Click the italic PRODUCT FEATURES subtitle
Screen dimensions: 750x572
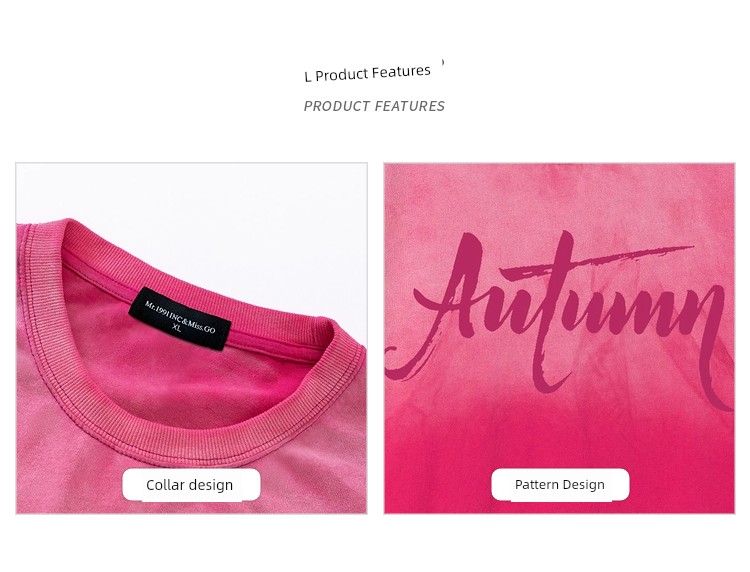[374, 106]
